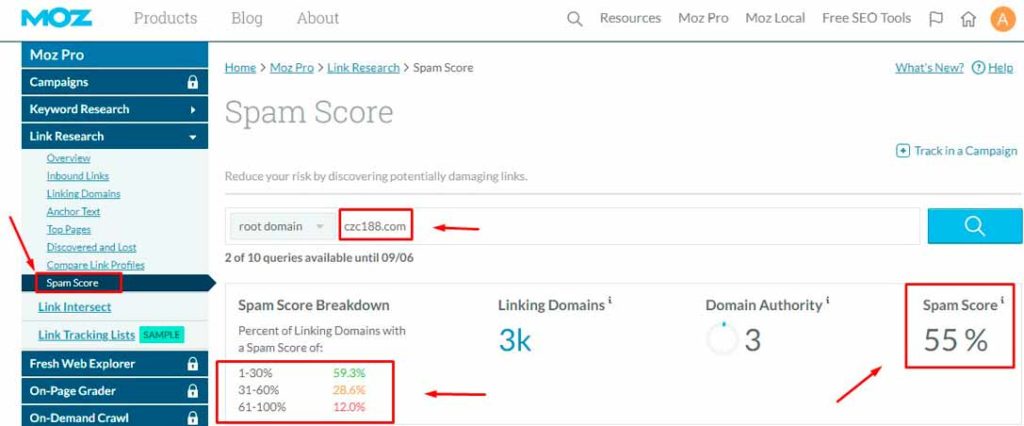
Task: Open the search magnifier in top navigation
Action: 575,19
